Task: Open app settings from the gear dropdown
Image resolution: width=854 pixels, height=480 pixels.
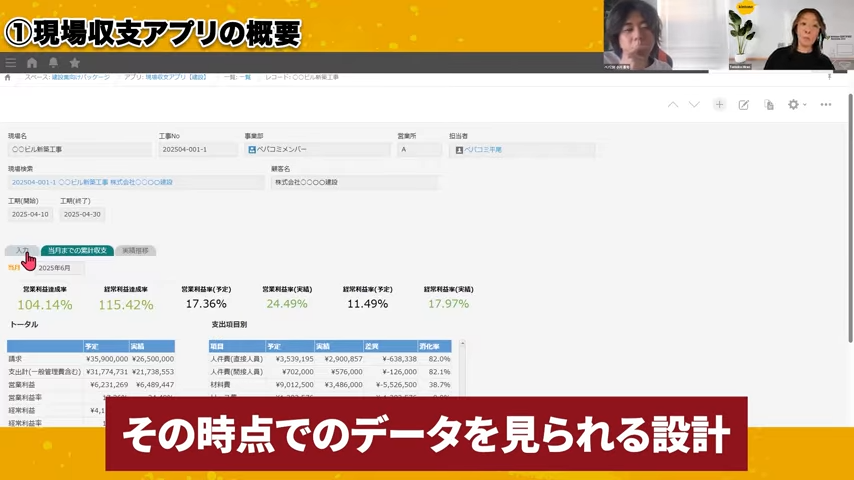Action: (x=796, y=105)
